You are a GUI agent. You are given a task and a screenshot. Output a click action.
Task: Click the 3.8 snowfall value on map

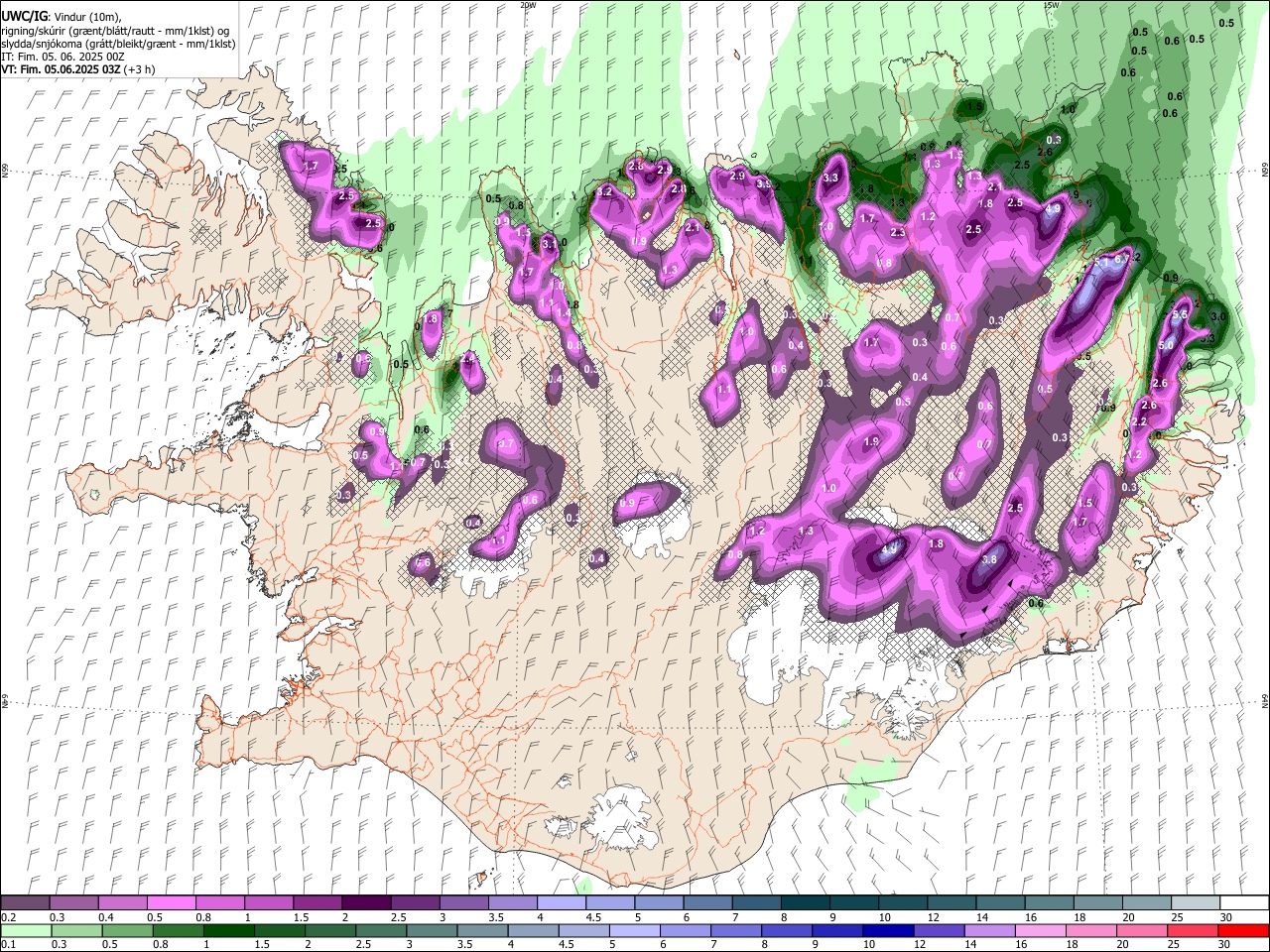(x=988, y=559)
